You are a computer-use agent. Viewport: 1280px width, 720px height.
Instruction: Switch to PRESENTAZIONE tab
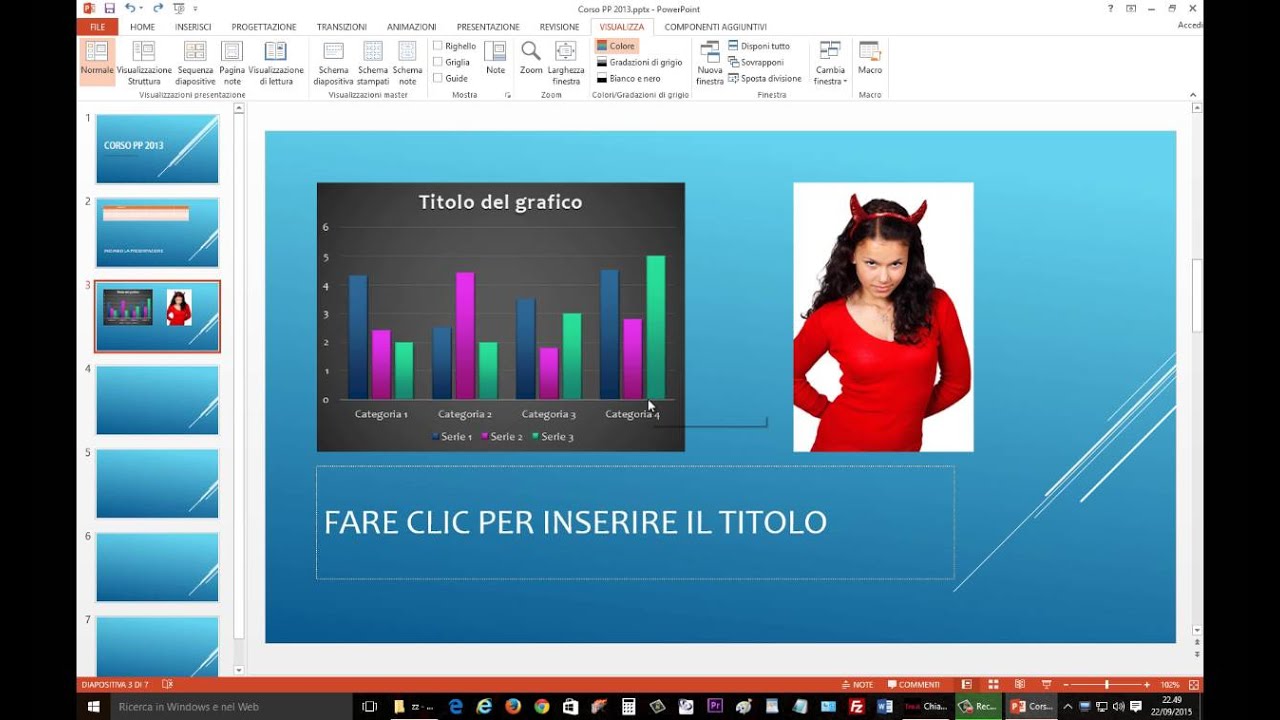click(x=488, y=27)
